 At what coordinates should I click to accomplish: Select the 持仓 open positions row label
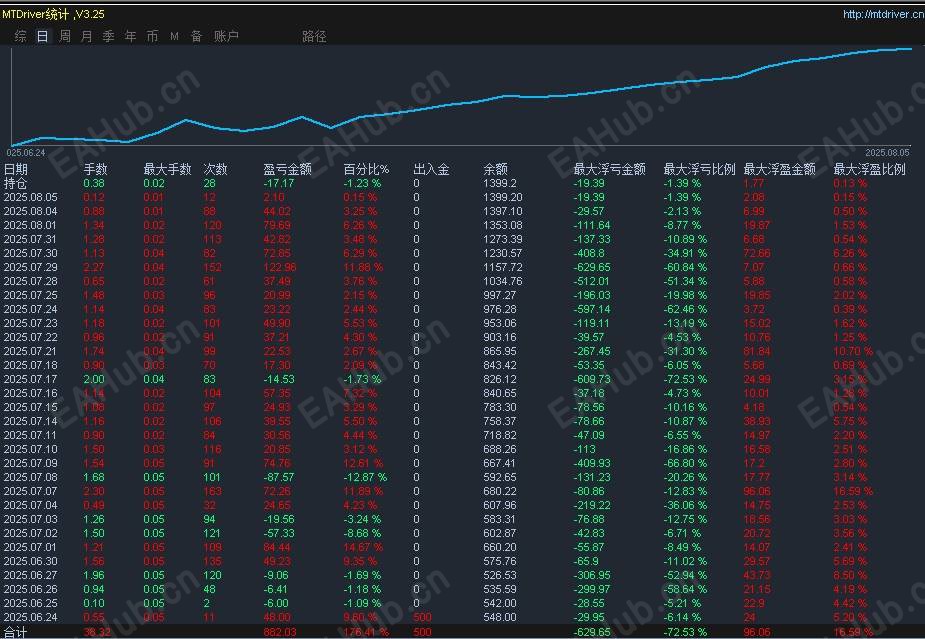pyautogui.click(x=15, y=183)
